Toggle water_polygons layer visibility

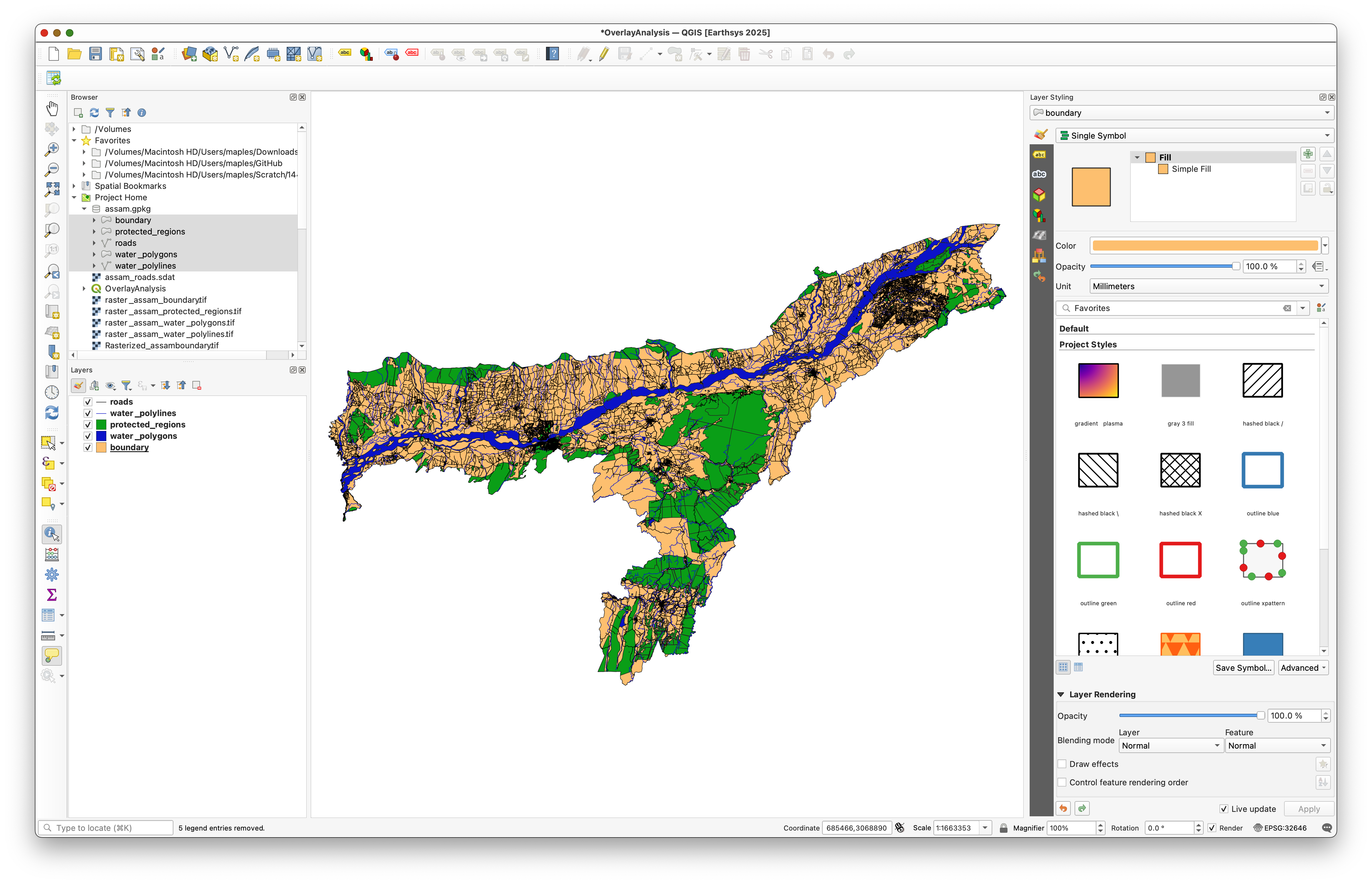pos(88,436)
